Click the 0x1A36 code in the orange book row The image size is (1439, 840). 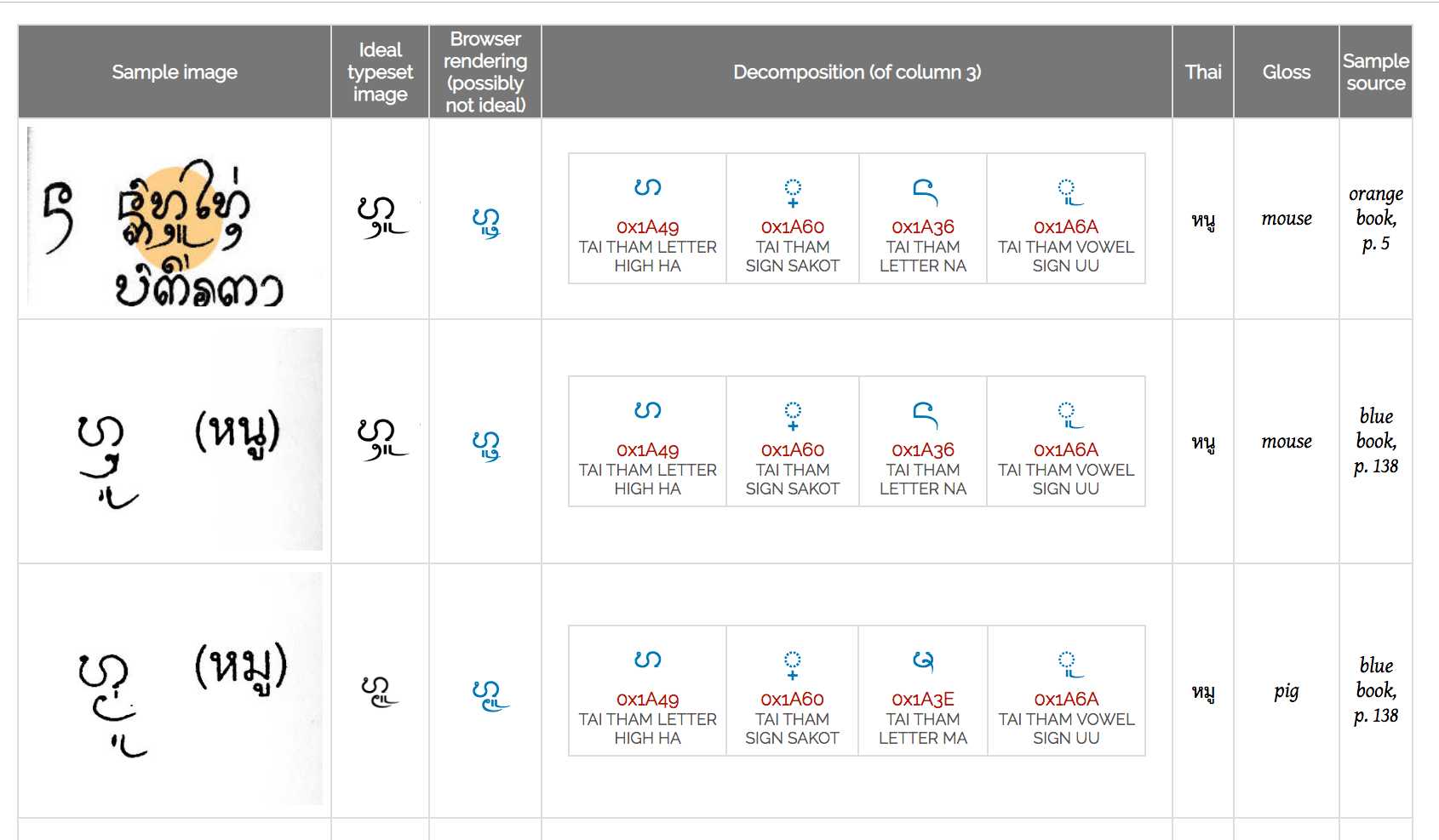[922, 226]
